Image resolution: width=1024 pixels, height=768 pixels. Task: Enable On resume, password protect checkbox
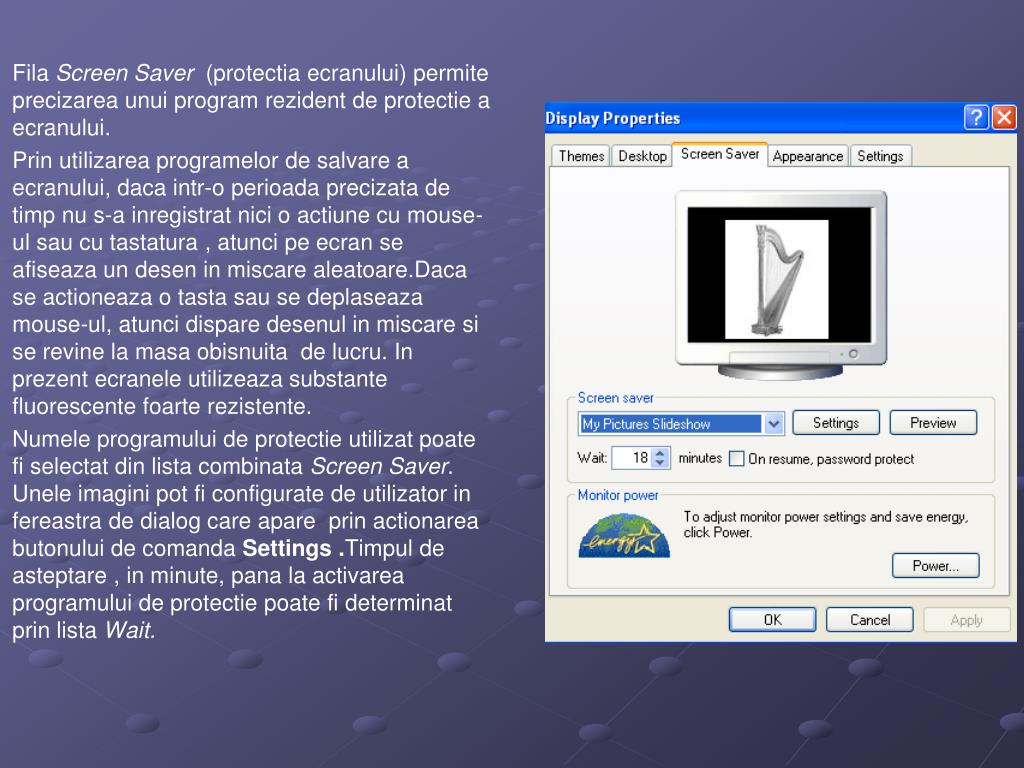point(736,458)
